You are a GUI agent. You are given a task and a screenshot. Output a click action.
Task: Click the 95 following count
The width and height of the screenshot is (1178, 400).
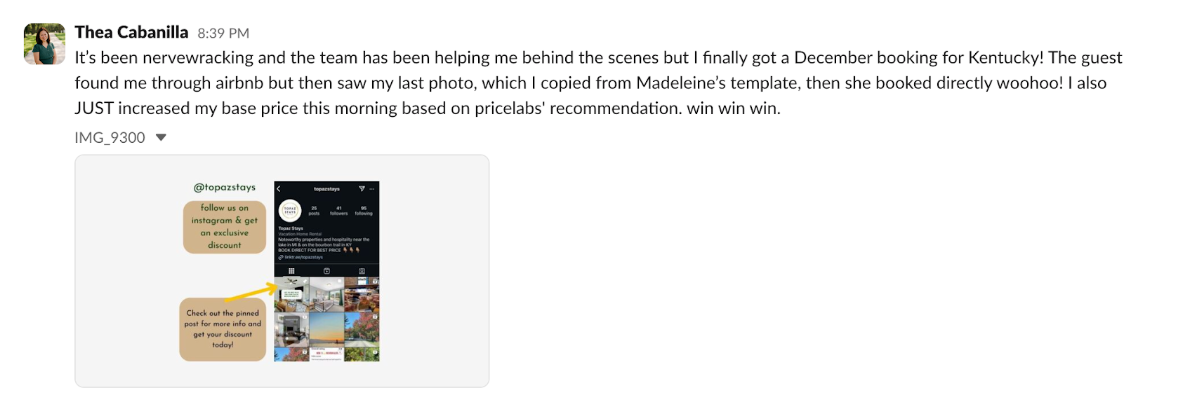(364, 211)
